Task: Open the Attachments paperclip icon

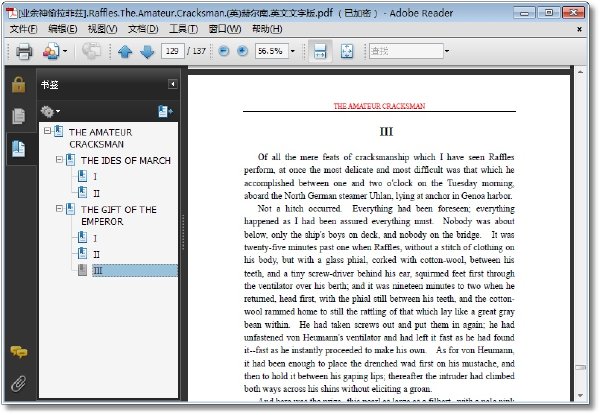Action: click(x=18, y=384)
